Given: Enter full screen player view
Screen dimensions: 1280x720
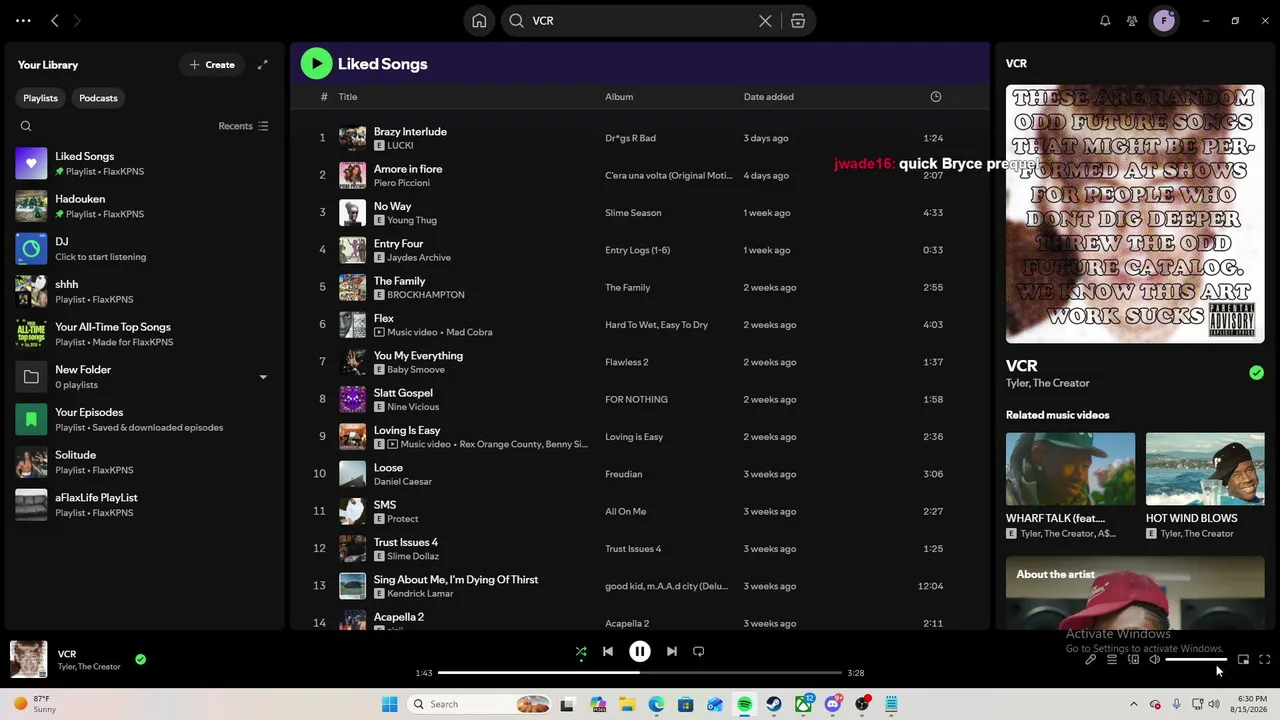Looking at the screenshot, I should [1265, 660].
